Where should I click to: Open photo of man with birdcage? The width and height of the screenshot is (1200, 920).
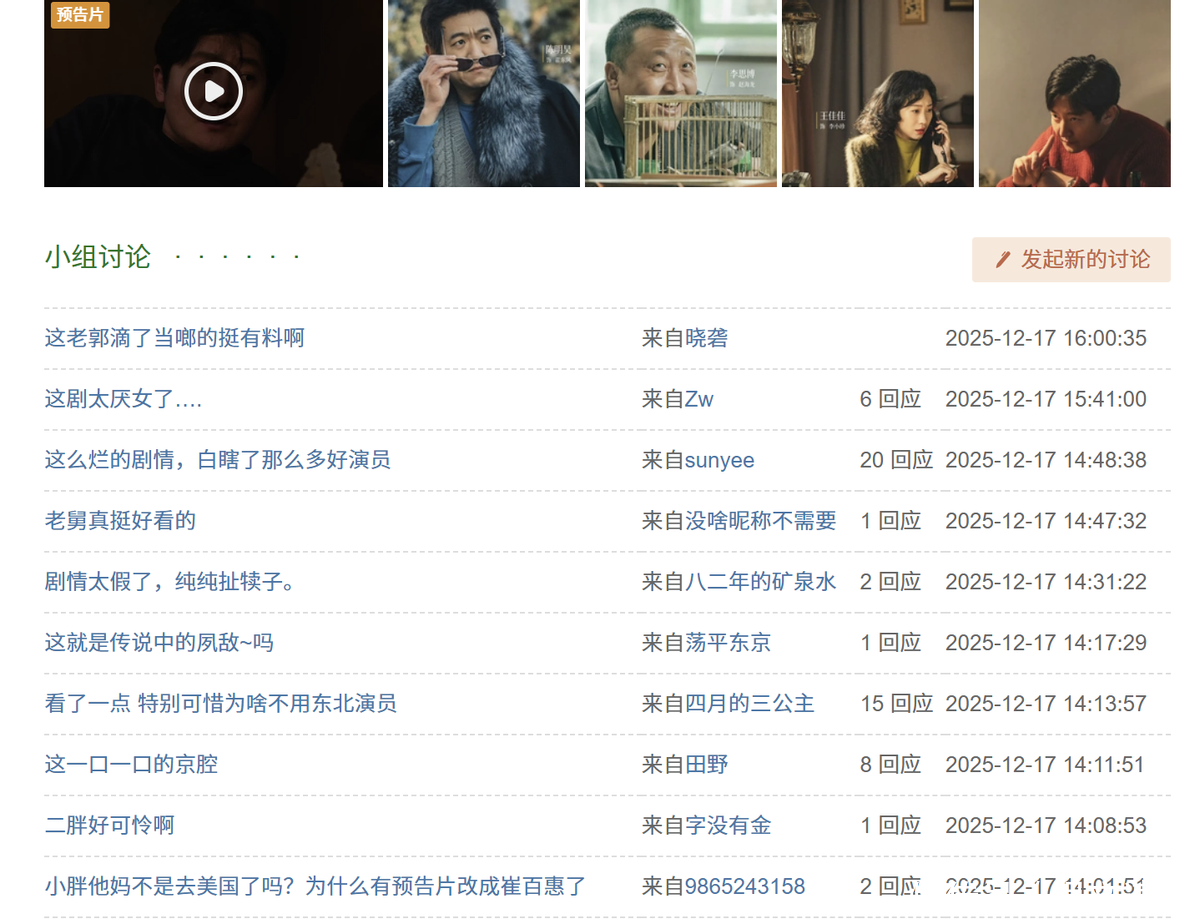pos(680,92)
